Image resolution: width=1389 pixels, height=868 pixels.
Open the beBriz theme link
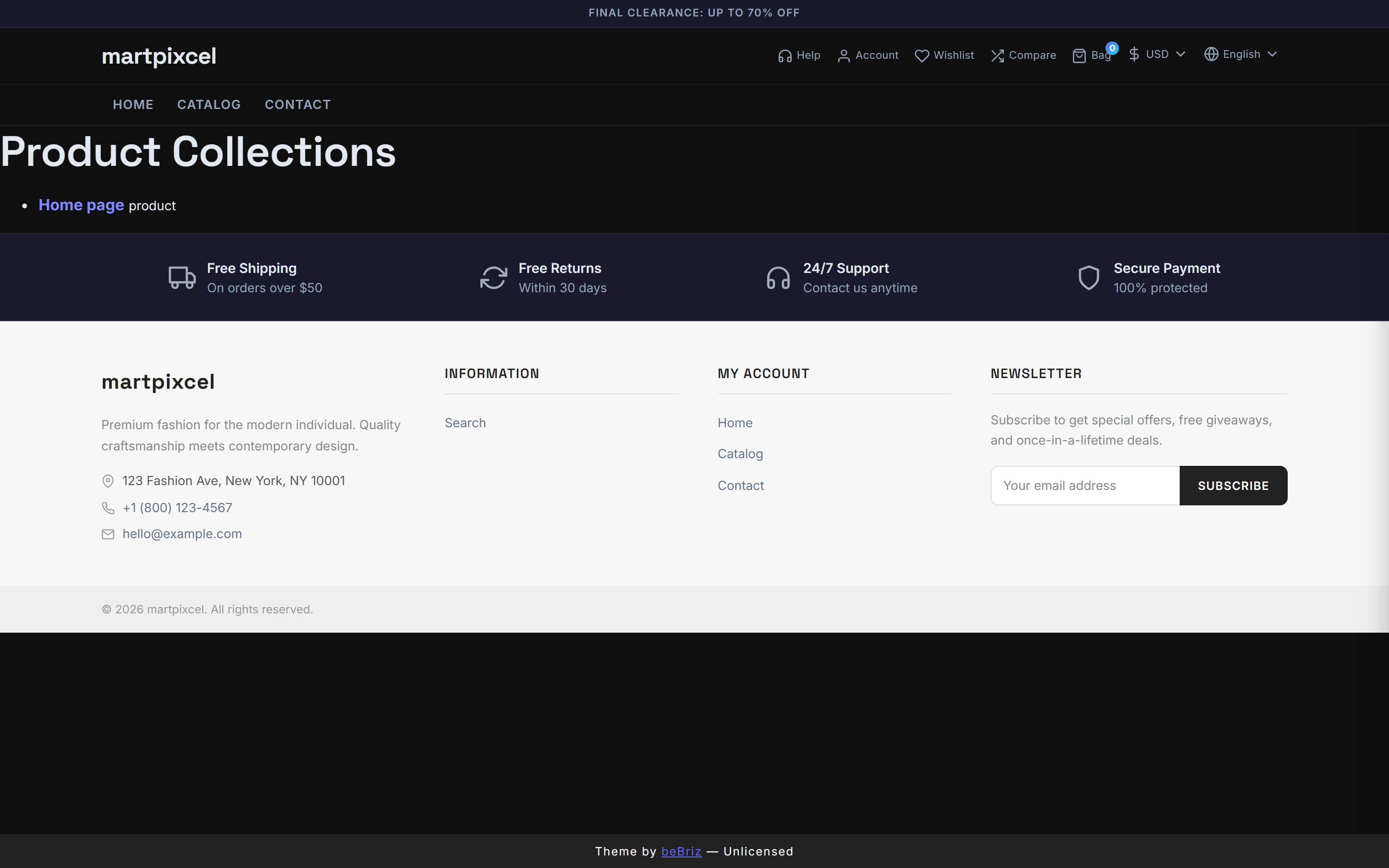[681, 851]
